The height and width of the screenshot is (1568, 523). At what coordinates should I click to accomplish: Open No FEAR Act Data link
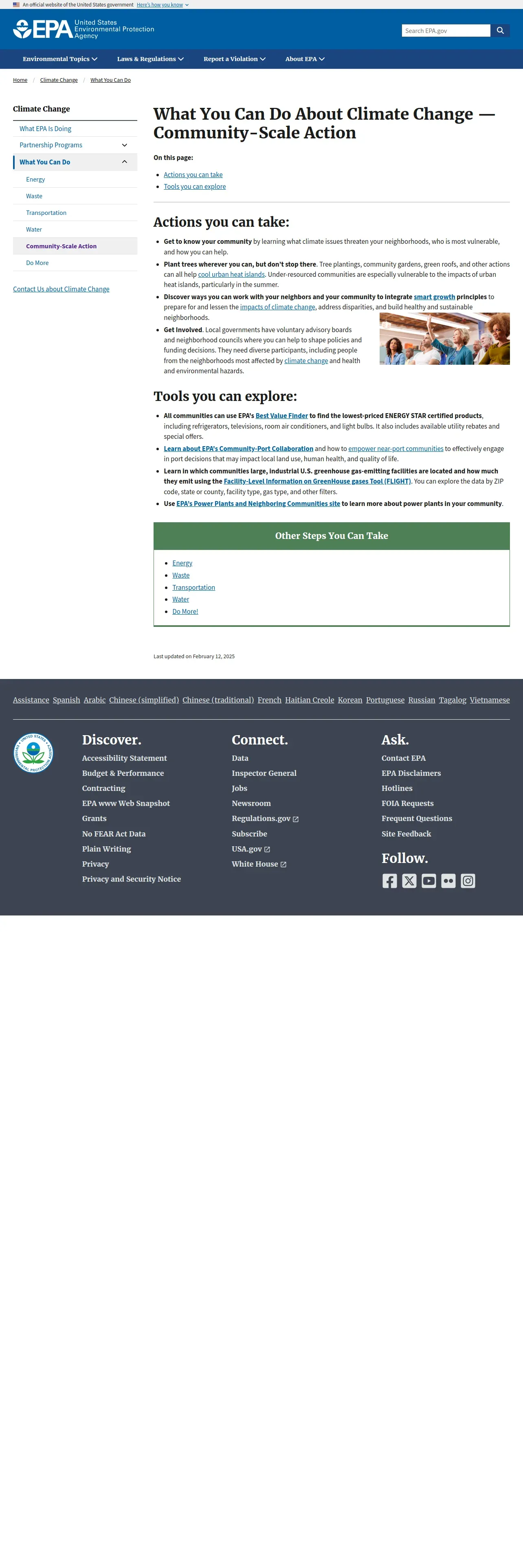[x=114, y=834]
